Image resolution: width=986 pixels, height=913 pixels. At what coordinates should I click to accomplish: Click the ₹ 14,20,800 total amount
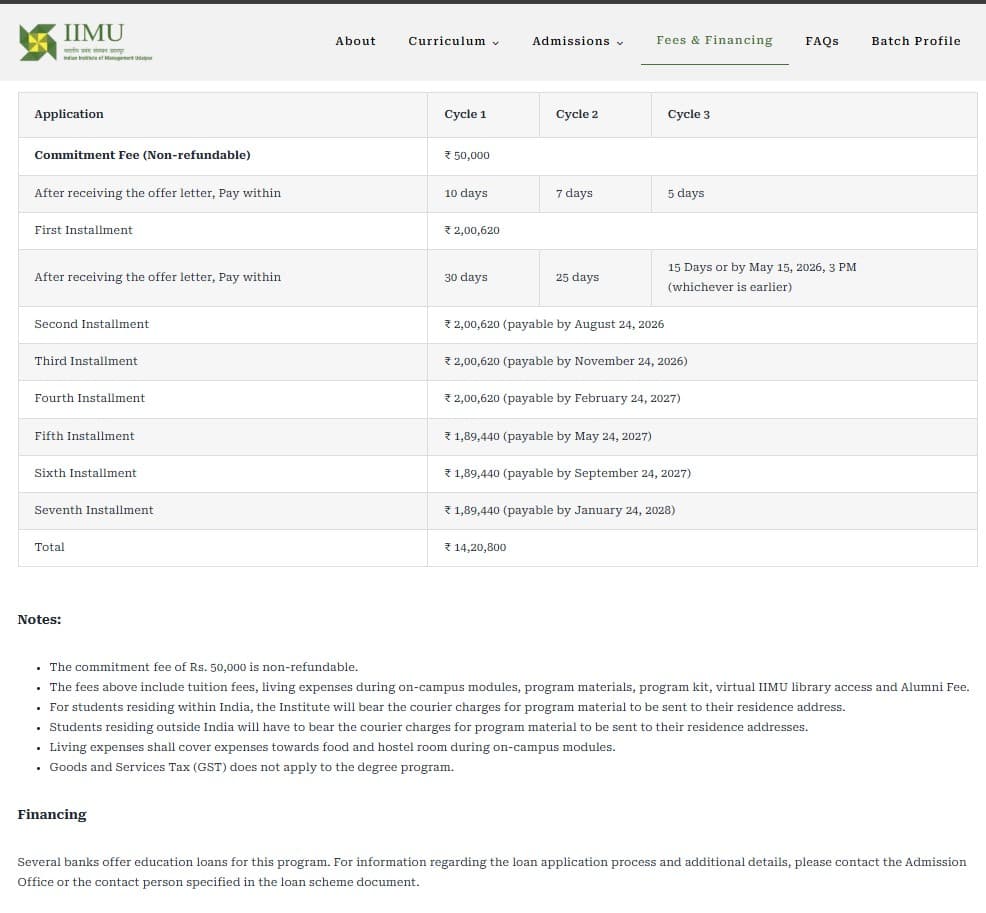[475, 547]
